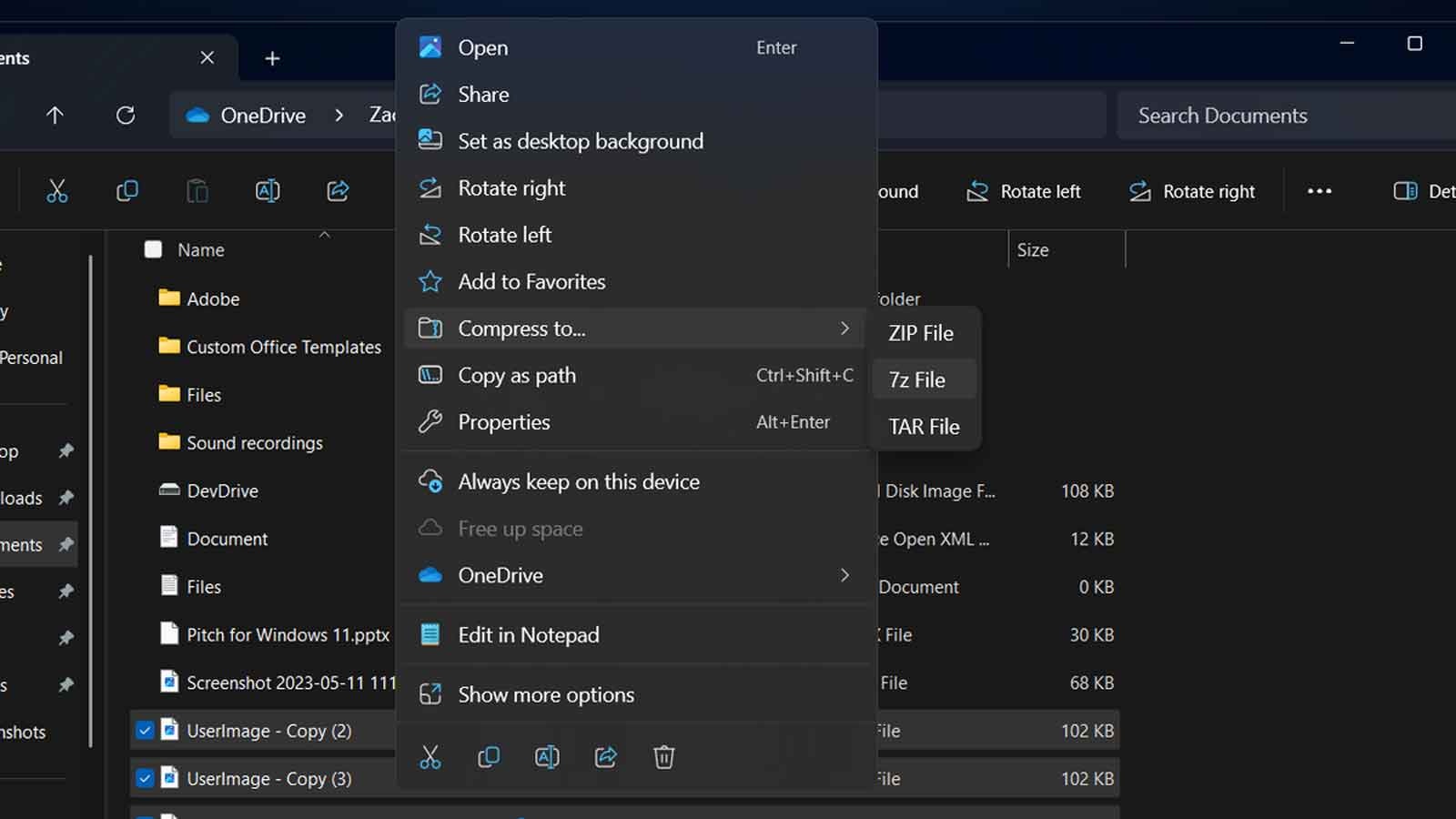The image size is (1456, 819).
Task: Open the See more ellipsis menu
Action: tap(1319, 191)
